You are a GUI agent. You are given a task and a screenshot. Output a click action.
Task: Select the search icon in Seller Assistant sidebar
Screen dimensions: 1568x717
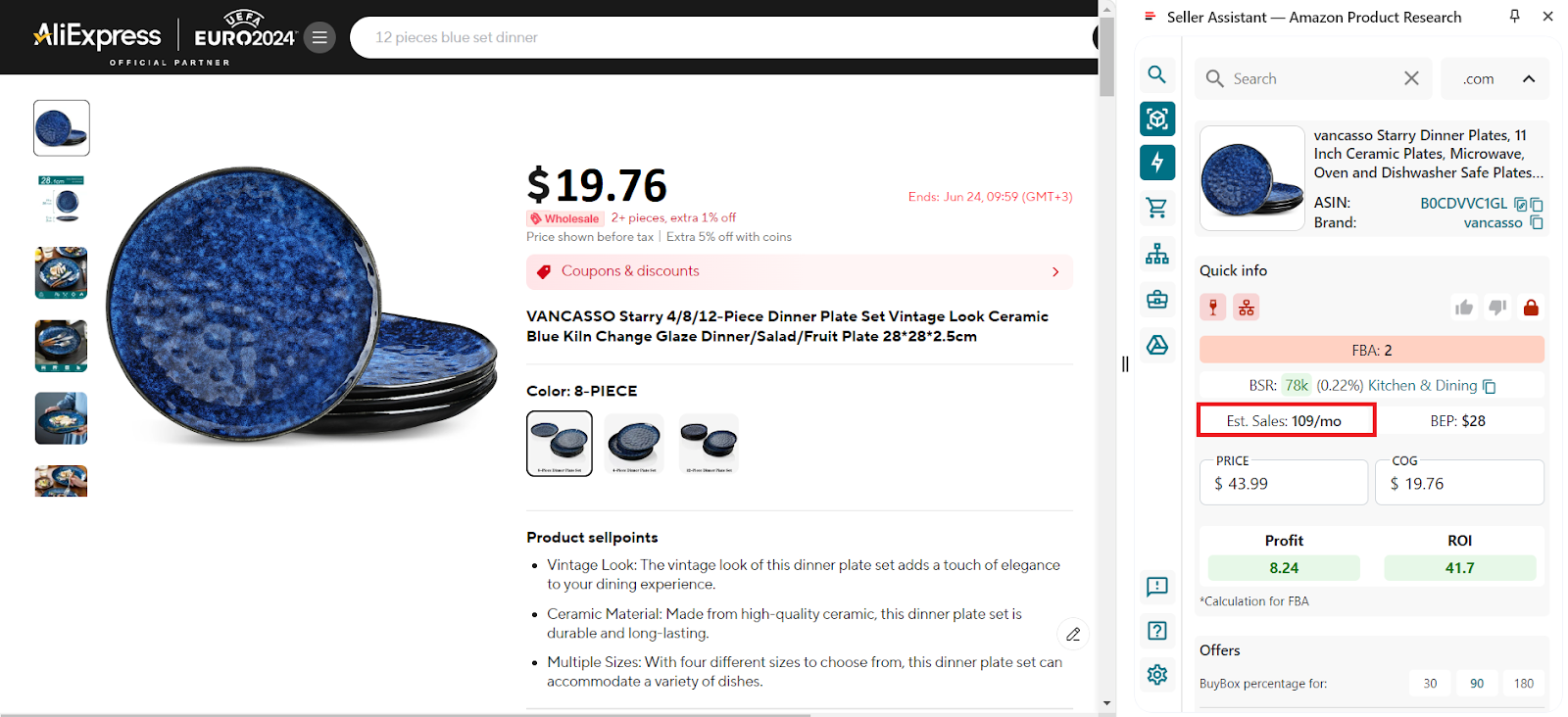1157,74
